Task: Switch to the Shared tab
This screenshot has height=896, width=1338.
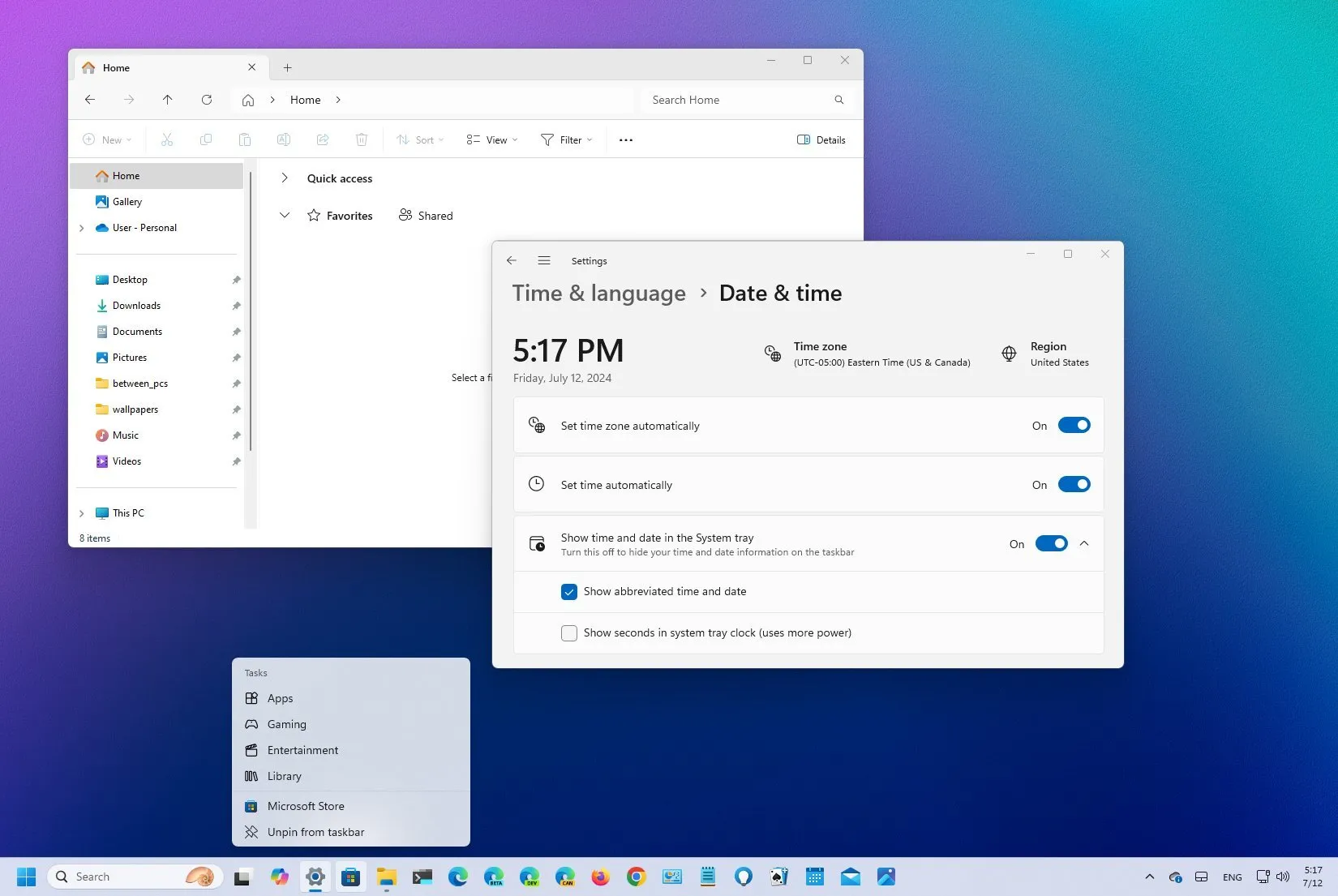Action: [426, 216]
